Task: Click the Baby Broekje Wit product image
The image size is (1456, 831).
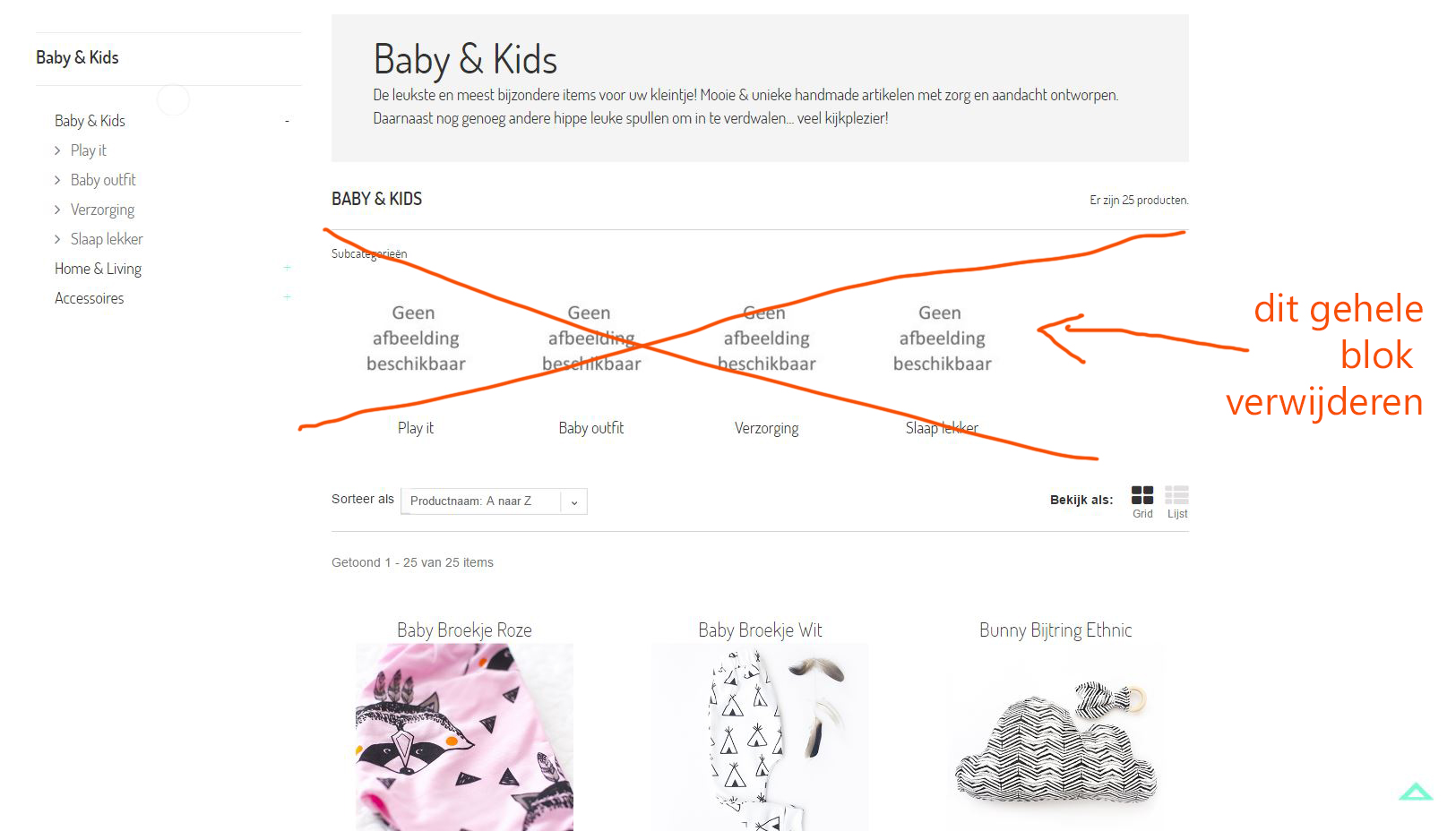Action: 760,736
